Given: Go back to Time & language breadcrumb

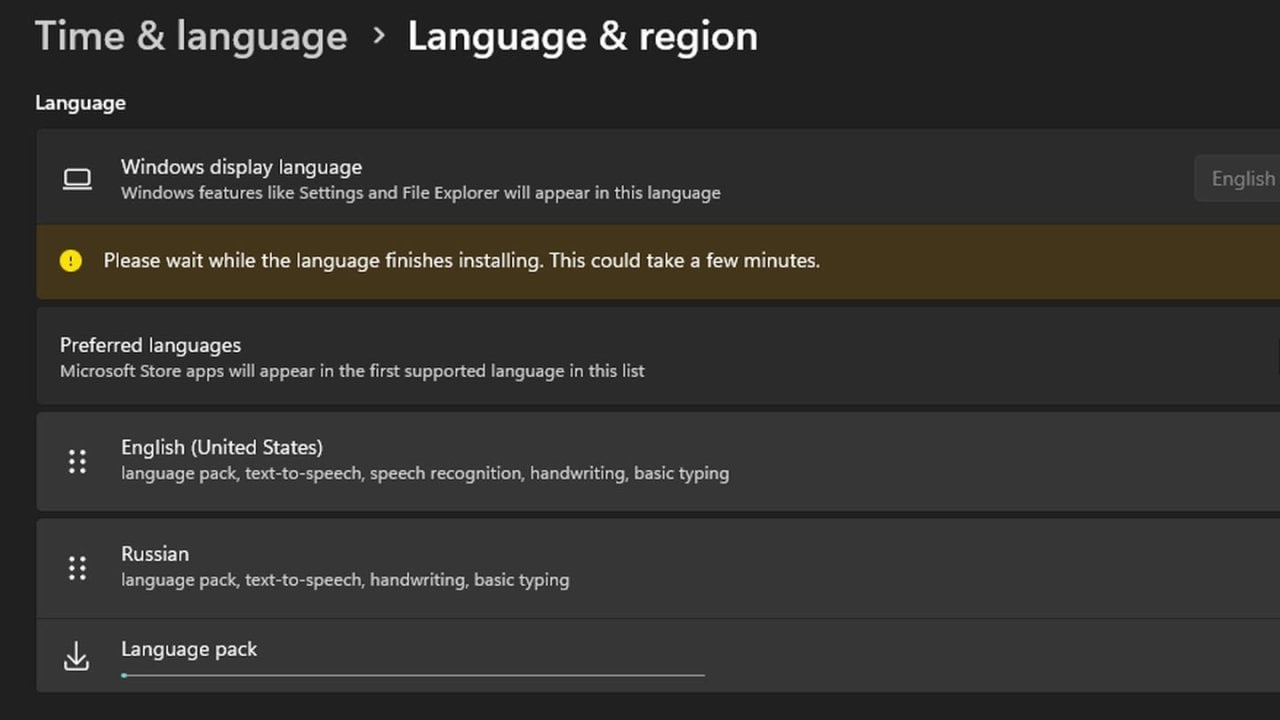Looking at the screenshot, I should click(x=191, y=36).
